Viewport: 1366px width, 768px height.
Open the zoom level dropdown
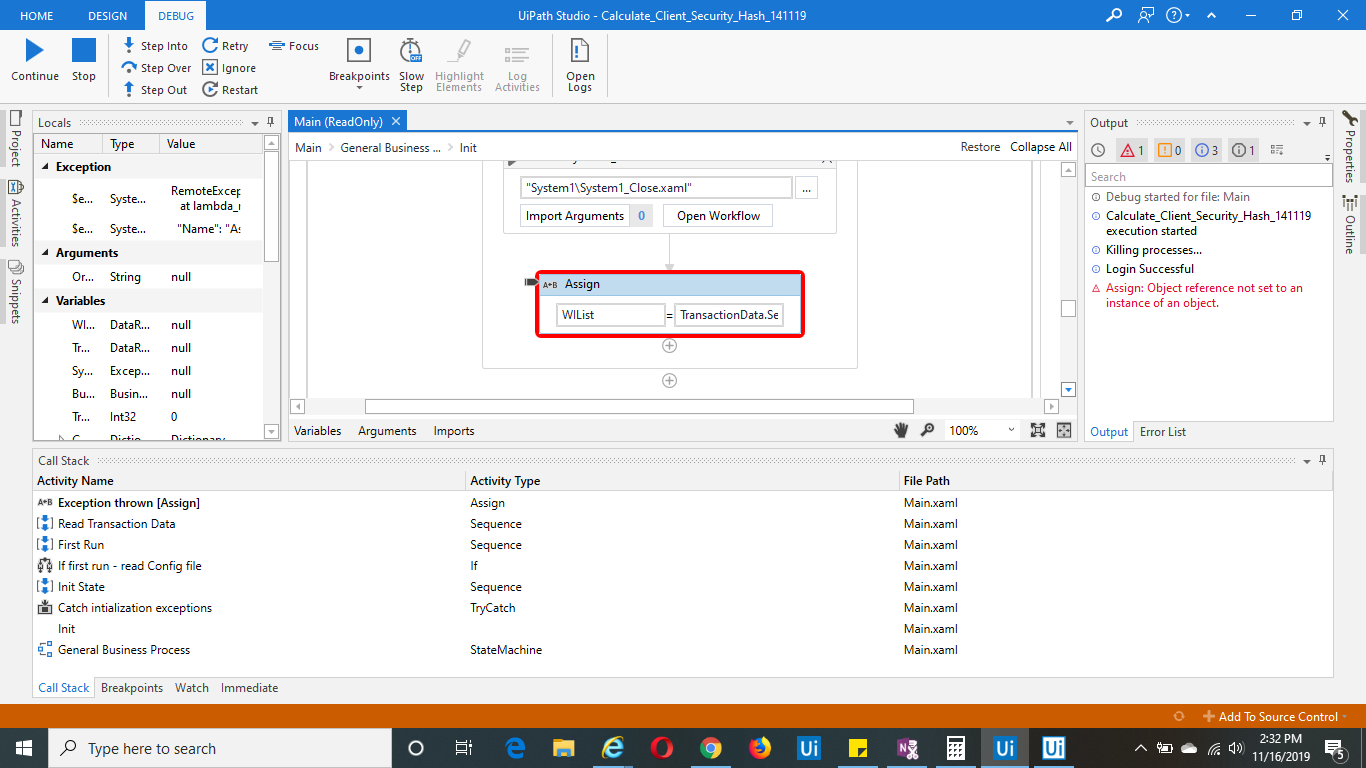(1011, 430)
